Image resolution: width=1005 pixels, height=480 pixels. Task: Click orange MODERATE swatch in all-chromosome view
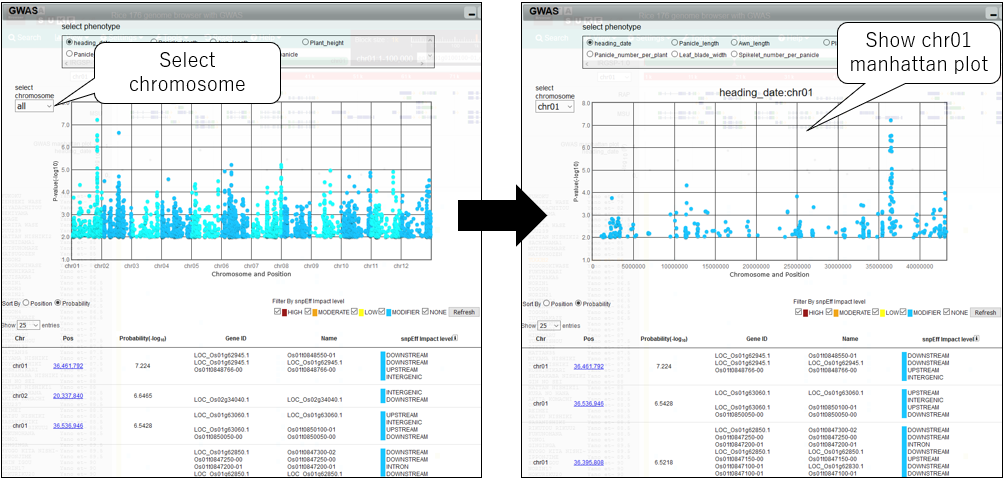tap(315, 312)
